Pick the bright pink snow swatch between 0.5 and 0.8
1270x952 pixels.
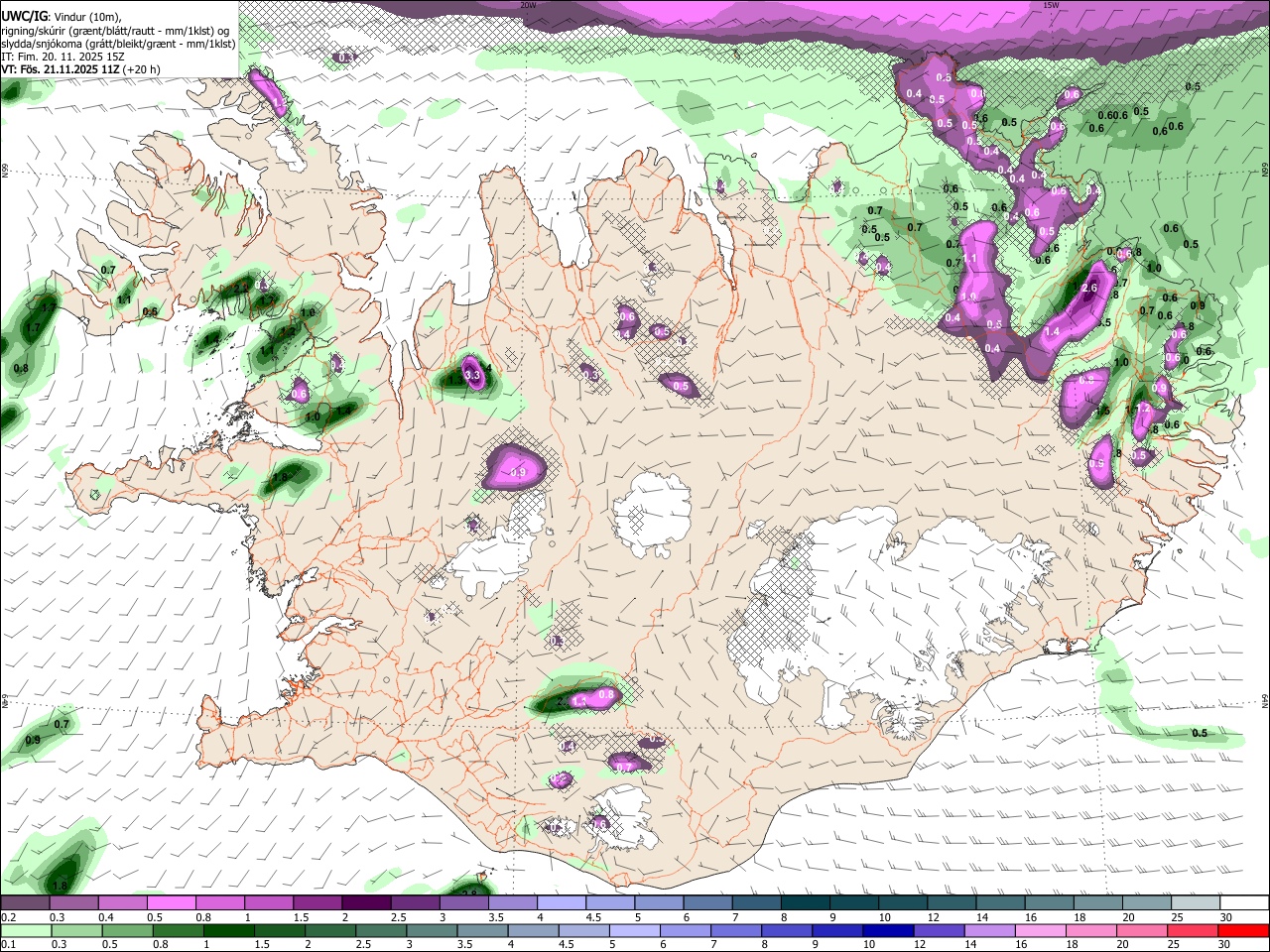tap(171, 903)
